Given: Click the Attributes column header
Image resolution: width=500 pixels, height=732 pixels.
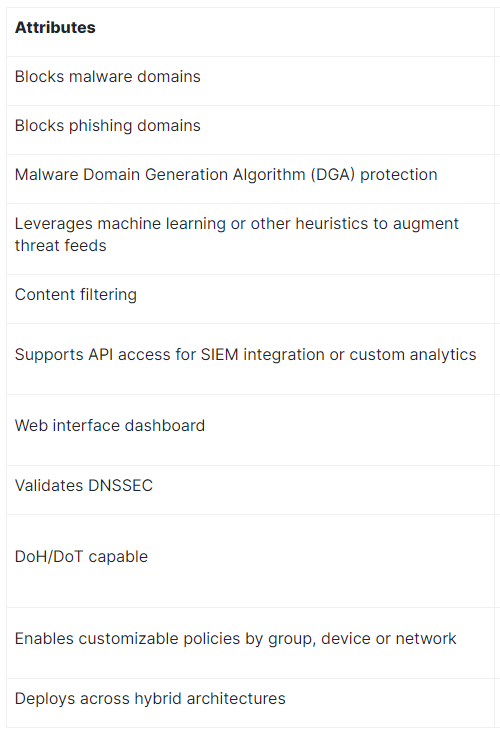Looking at the screenshot, I should pyautogui.click(x=55, y=28).
